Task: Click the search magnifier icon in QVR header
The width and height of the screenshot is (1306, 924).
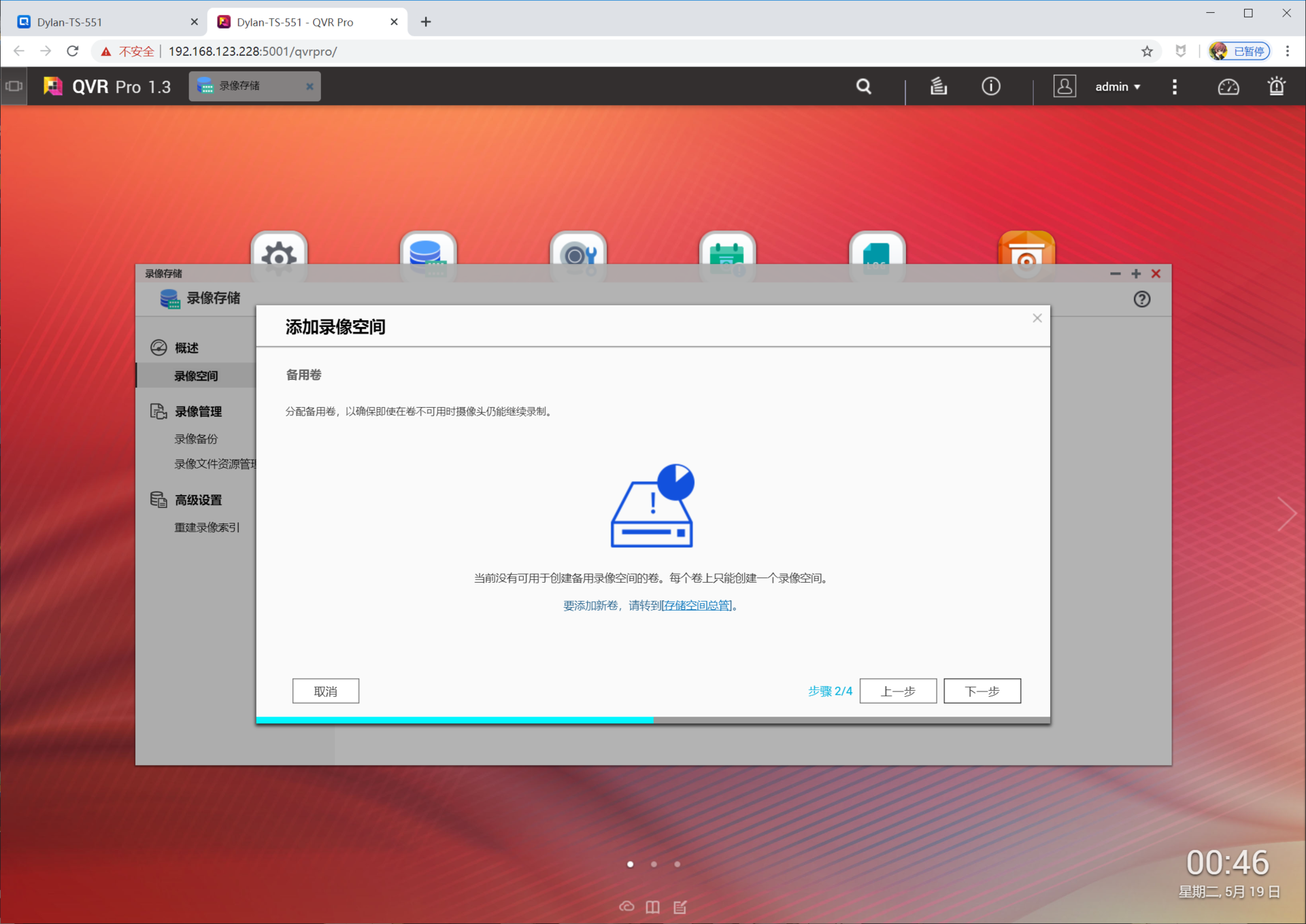Action: pyautogui.click(x=863, y=86)
